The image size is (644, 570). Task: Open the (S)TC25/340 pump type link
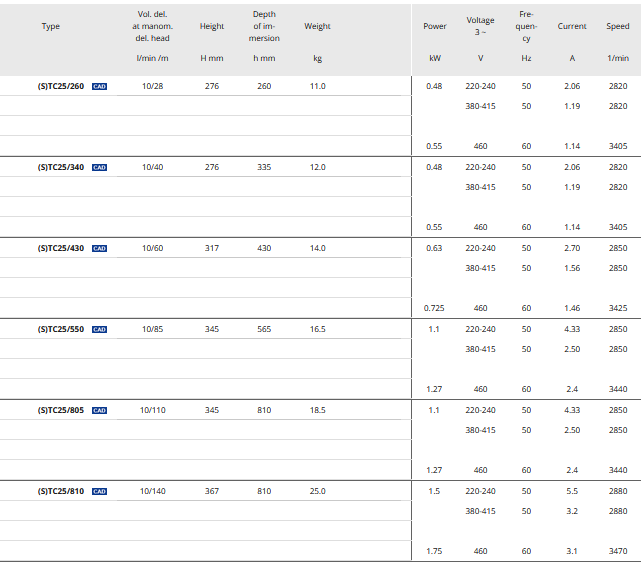61,167
